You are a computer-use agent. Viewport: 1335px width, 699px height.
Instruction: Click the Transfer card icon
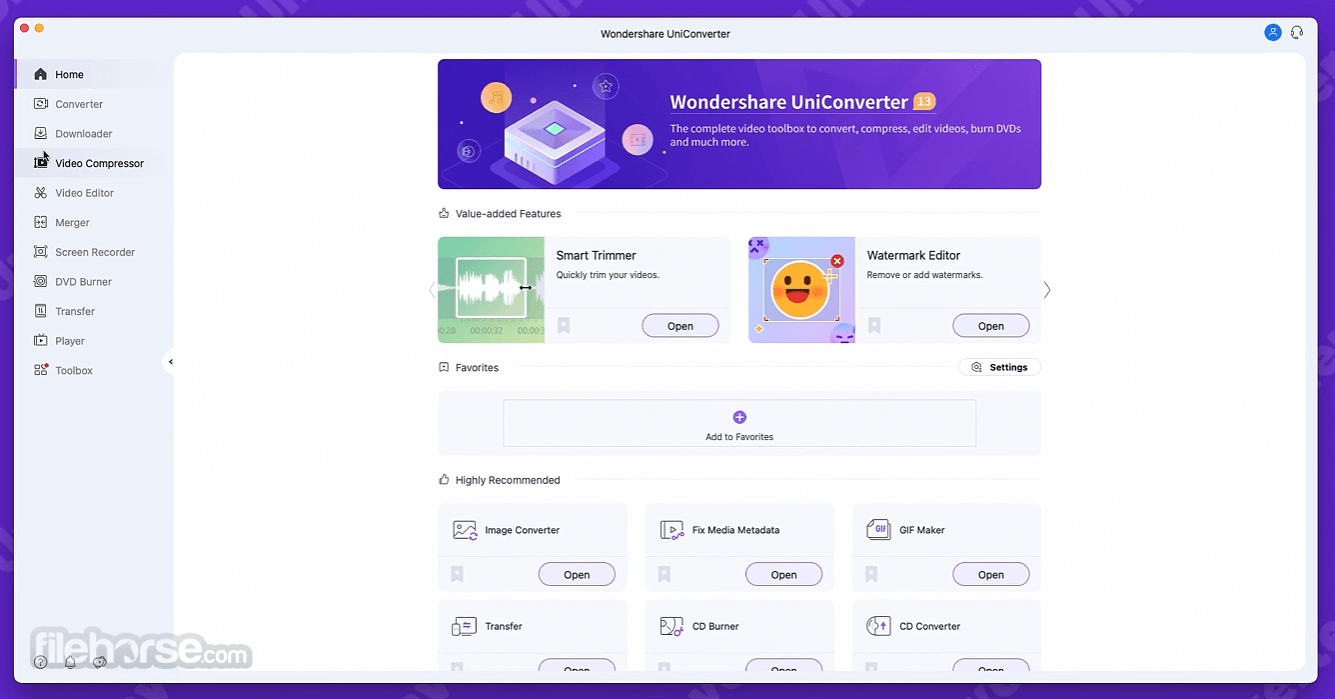tap(465, 626)
